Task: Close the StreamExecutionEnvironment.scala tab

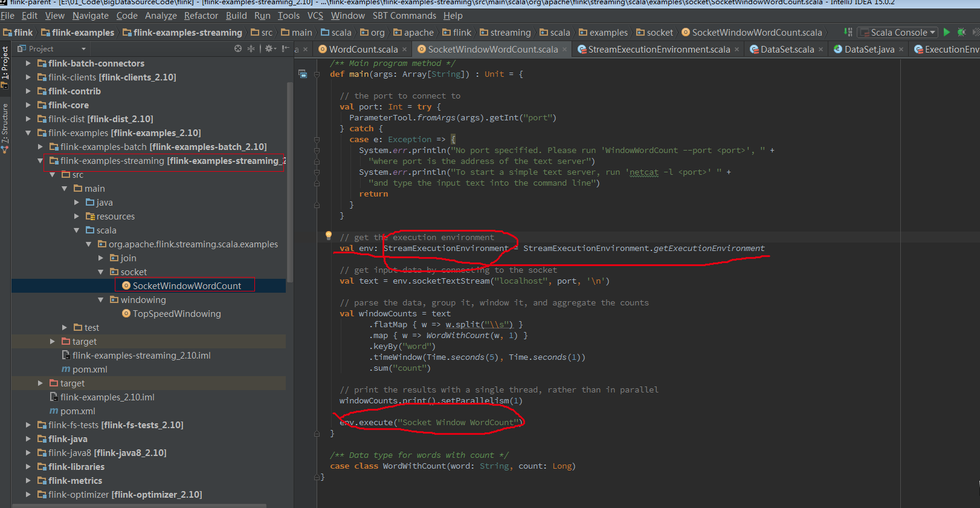Action: point(736,49)
